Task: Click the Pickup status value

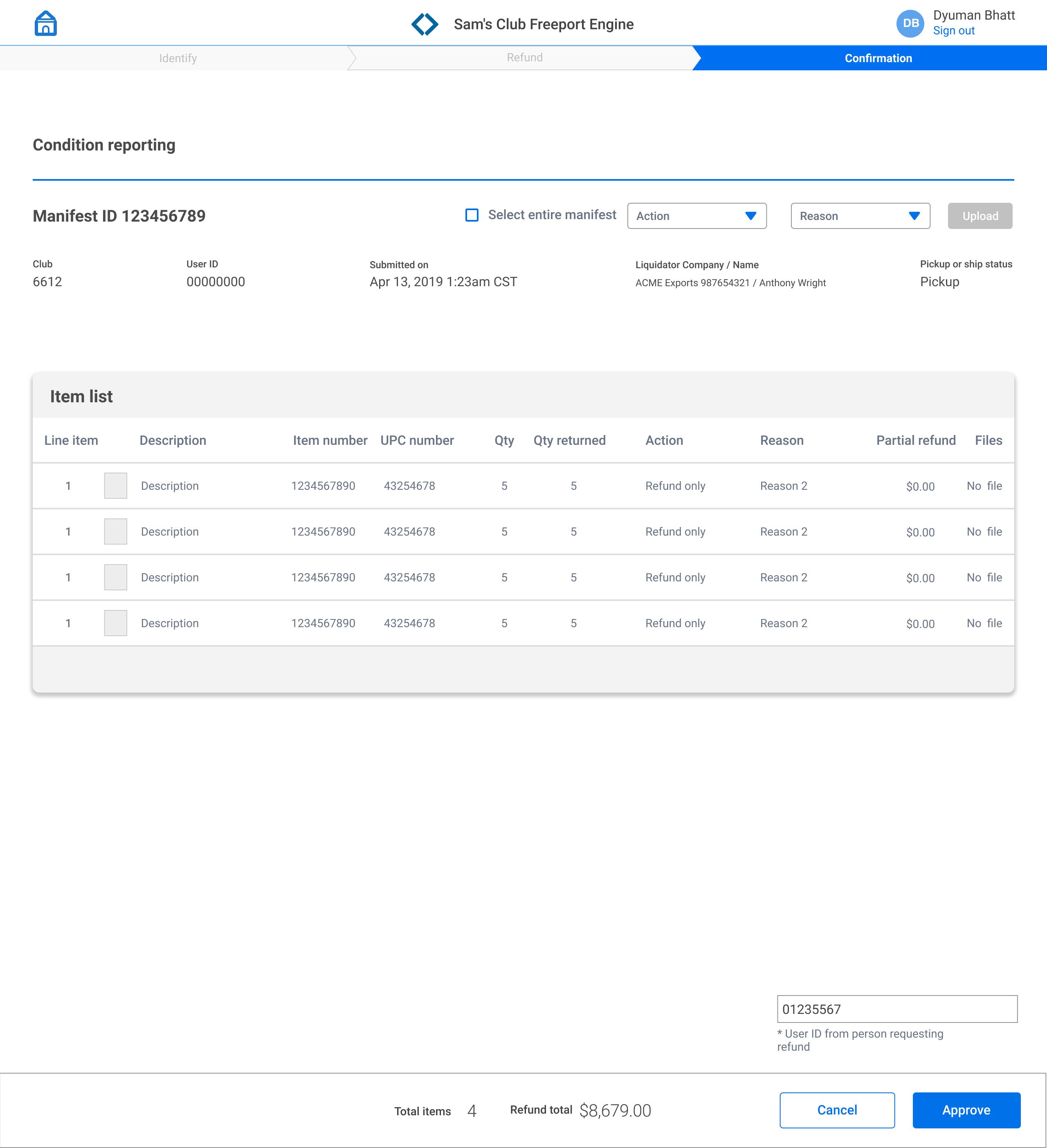Action: 939,282
